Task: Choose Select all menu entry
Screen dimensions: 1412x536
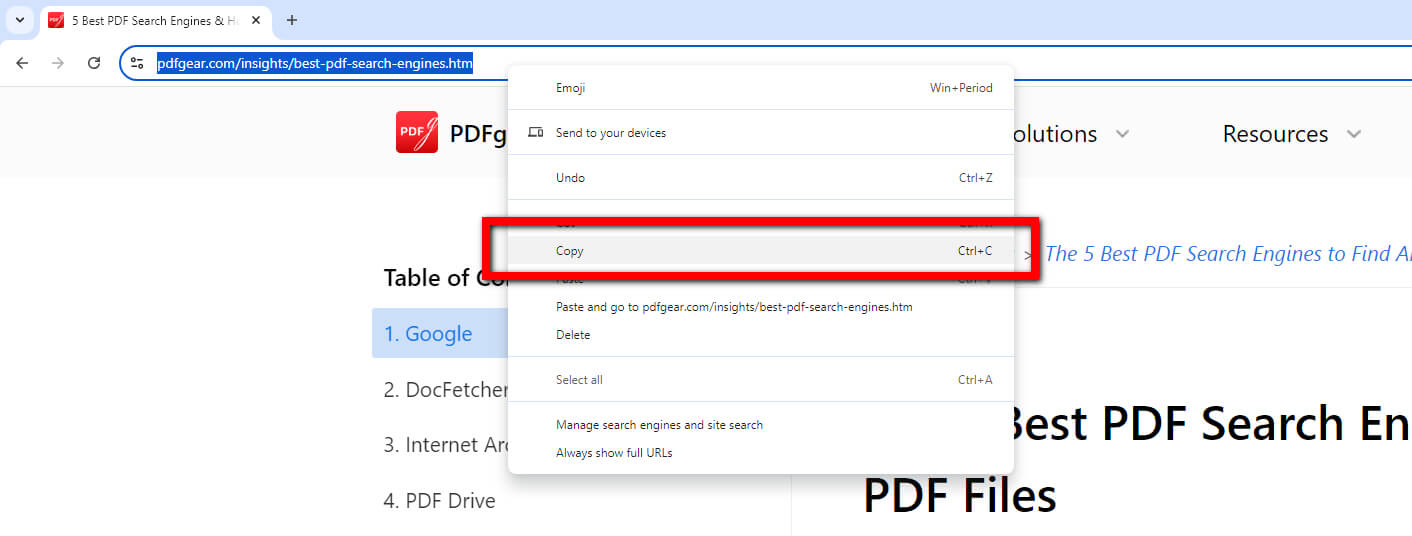Action: pyautogui.click(x=579, y=380)
